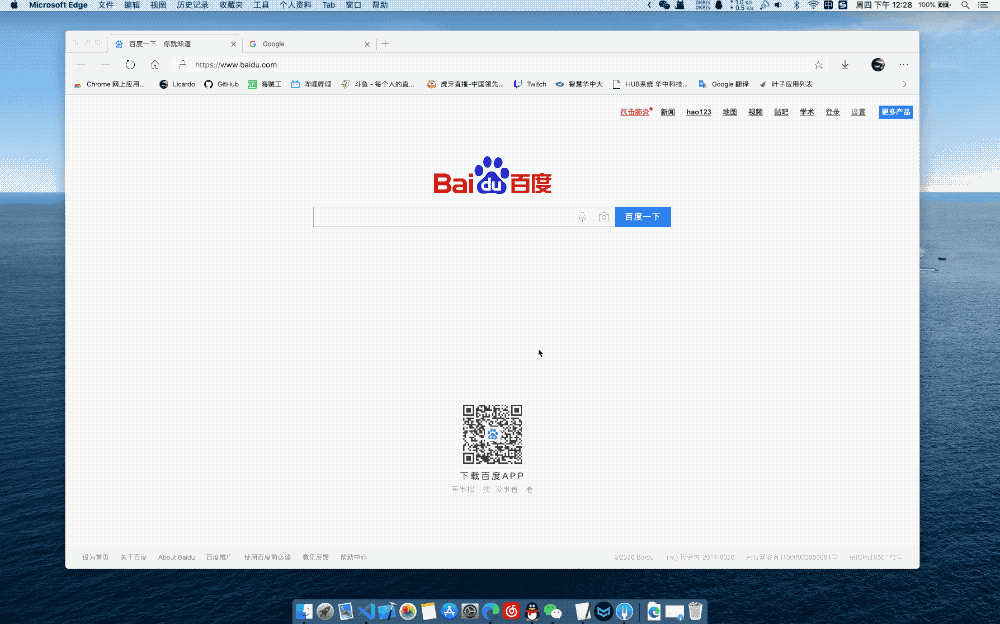This screenshot has height=624, width=1000.
Task: Click the image search camera icon
Action: [604, 217]
